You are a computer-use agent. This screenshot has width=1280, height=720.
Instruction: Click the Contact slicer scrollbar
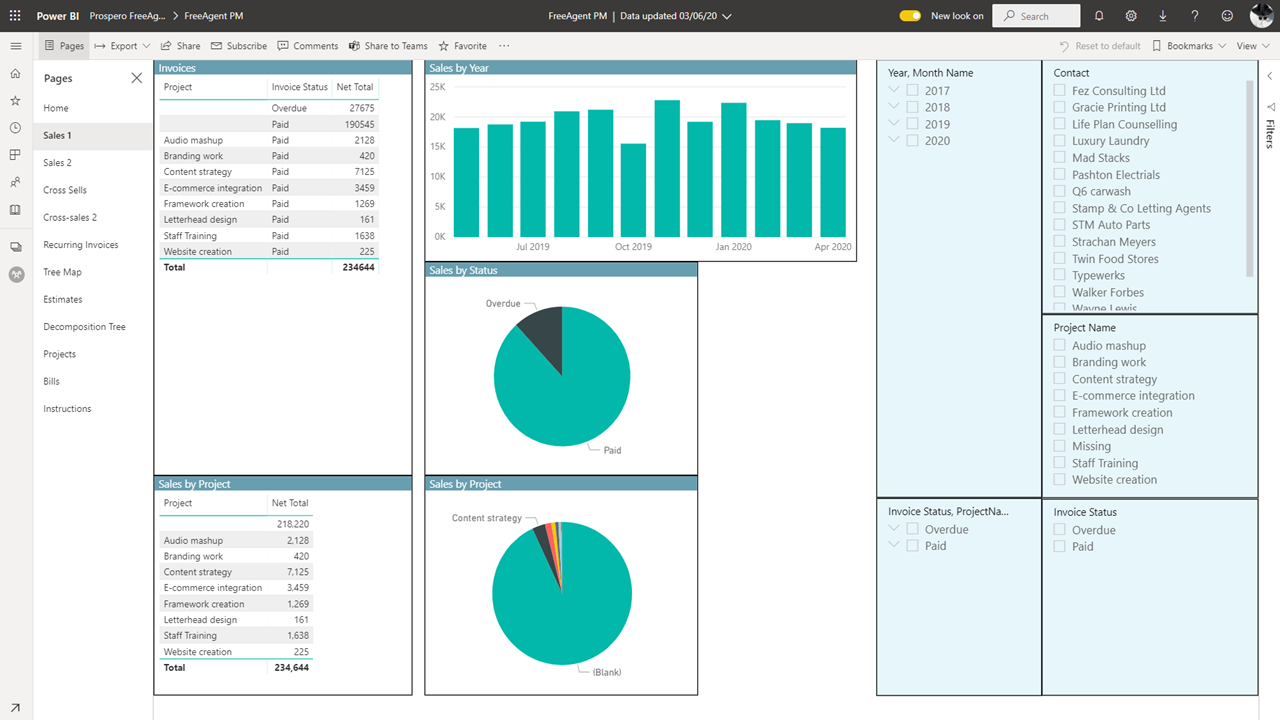click(x=1250, y=178)
